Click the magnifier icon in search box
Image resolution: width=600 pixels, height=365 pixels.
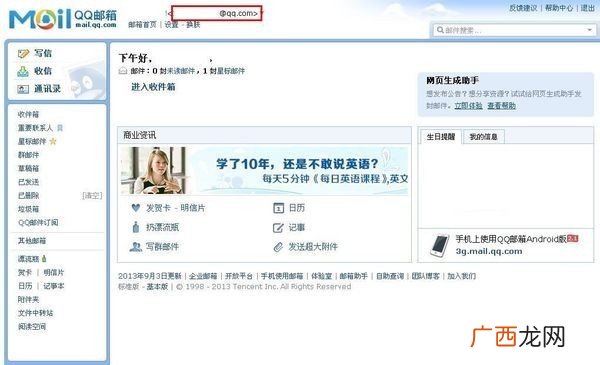(x=440, y=30)
